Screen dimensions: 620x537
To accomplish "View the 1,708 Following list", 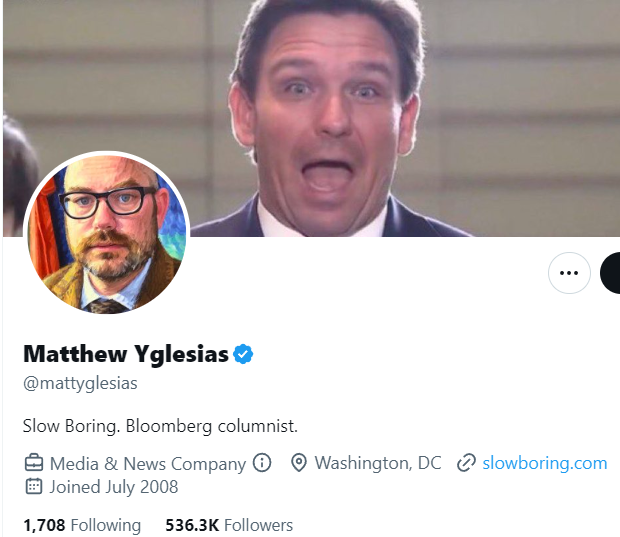I will [x=82, y=525].
